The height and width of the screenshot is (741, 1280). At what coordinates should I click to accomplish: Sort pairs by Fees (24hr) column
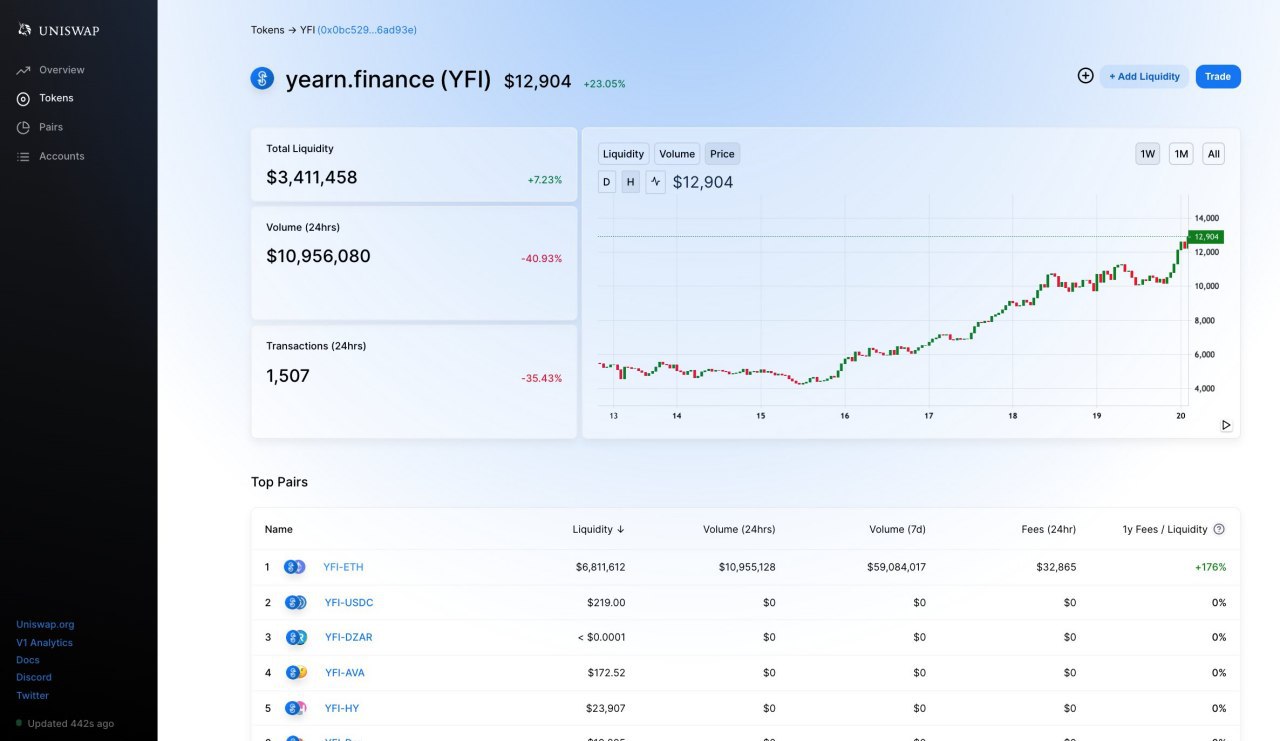coord(1049,529)
